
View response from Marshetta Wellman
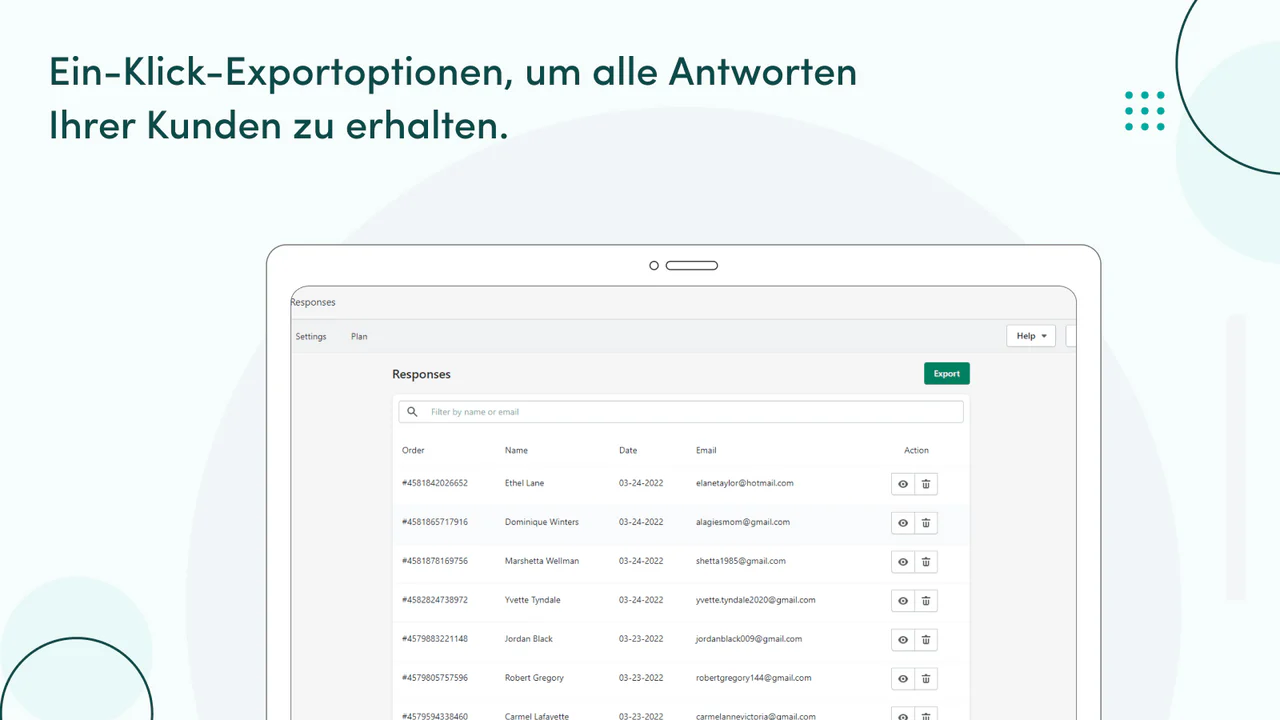(x=903, y=562)
